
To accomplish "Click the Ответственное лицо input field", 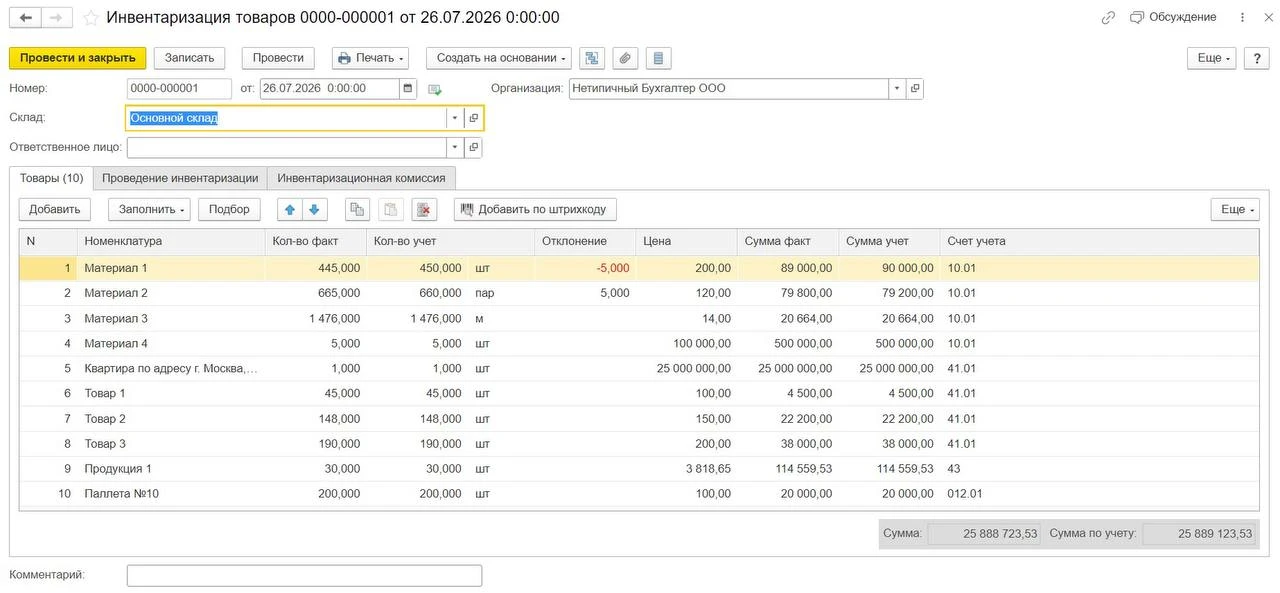I will pos(287,147).
